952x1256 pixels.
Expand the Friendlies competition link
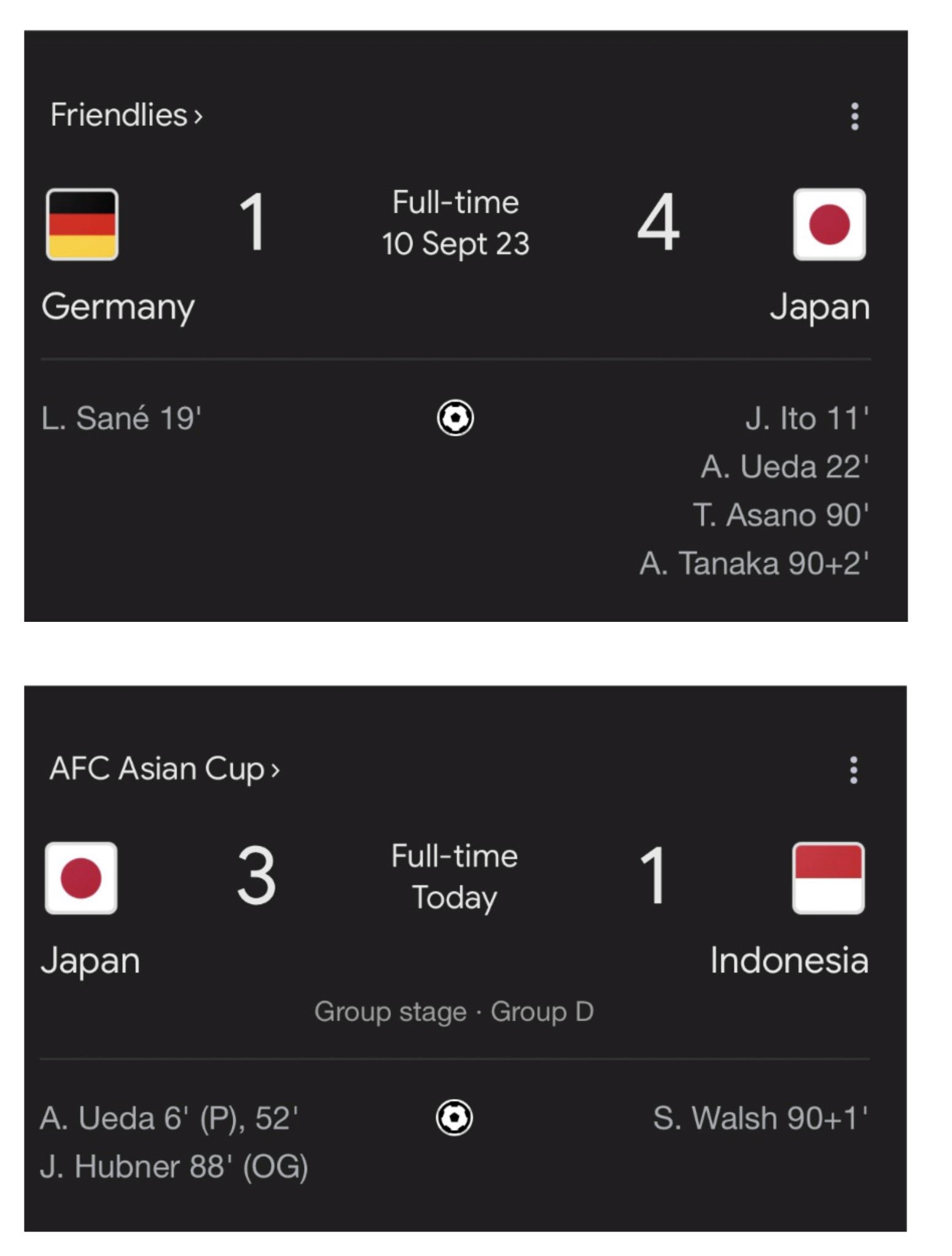click(126, 115)
